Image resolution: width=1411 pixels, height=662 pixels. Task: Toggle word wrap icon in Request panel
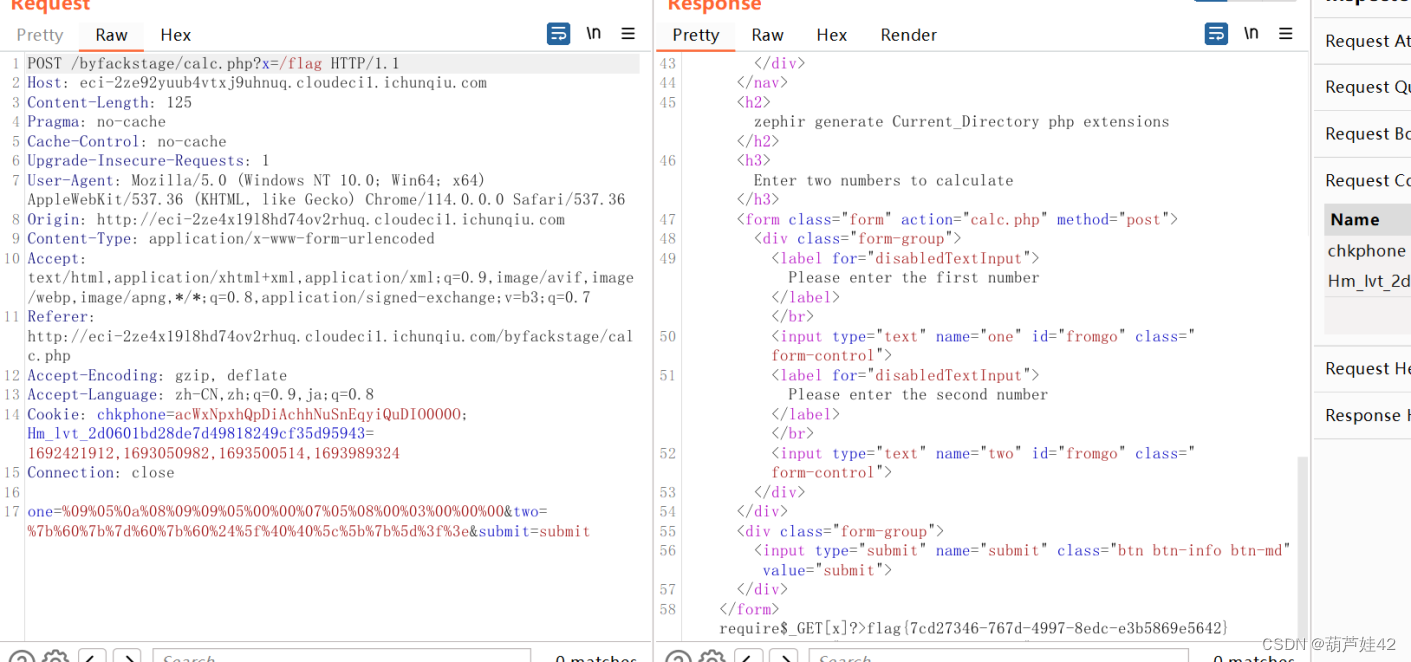(x=558, y=34)
